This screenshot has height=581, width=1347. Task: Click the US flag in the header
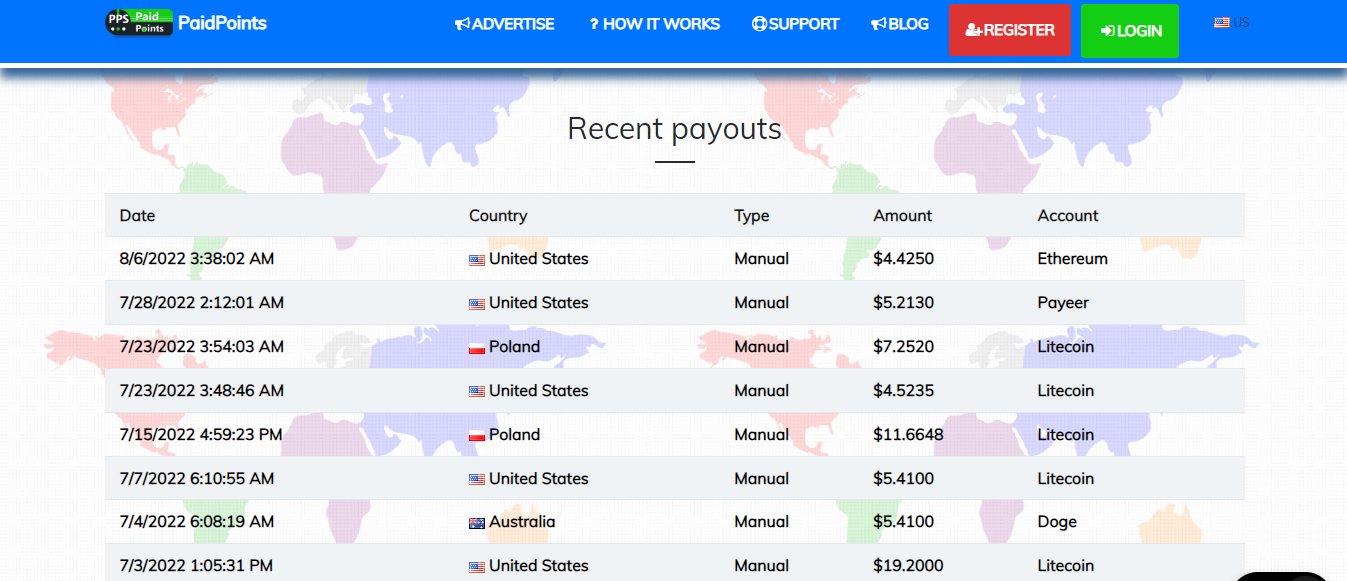[x=1221, y=22]
